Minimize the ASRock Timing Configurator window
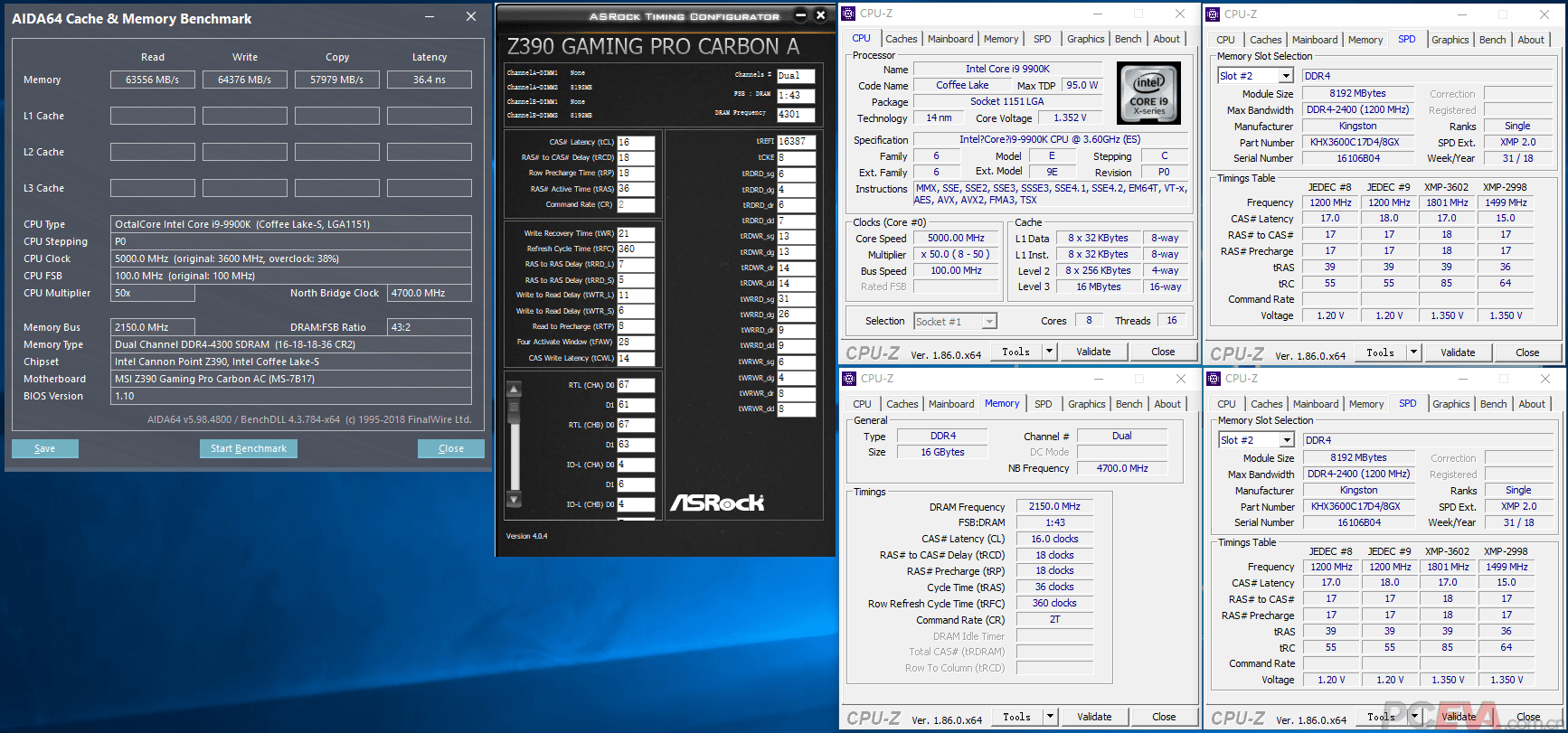This screenshot has height=733, width=1568. 800,14
